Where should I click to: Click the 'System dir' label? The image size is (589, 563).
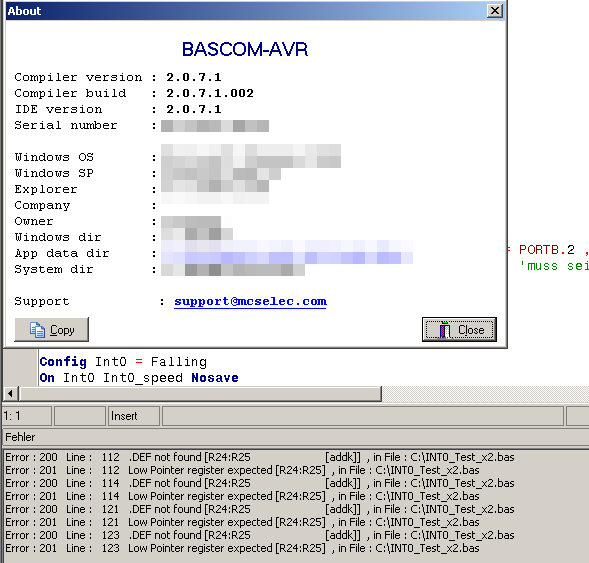[54, 269]
